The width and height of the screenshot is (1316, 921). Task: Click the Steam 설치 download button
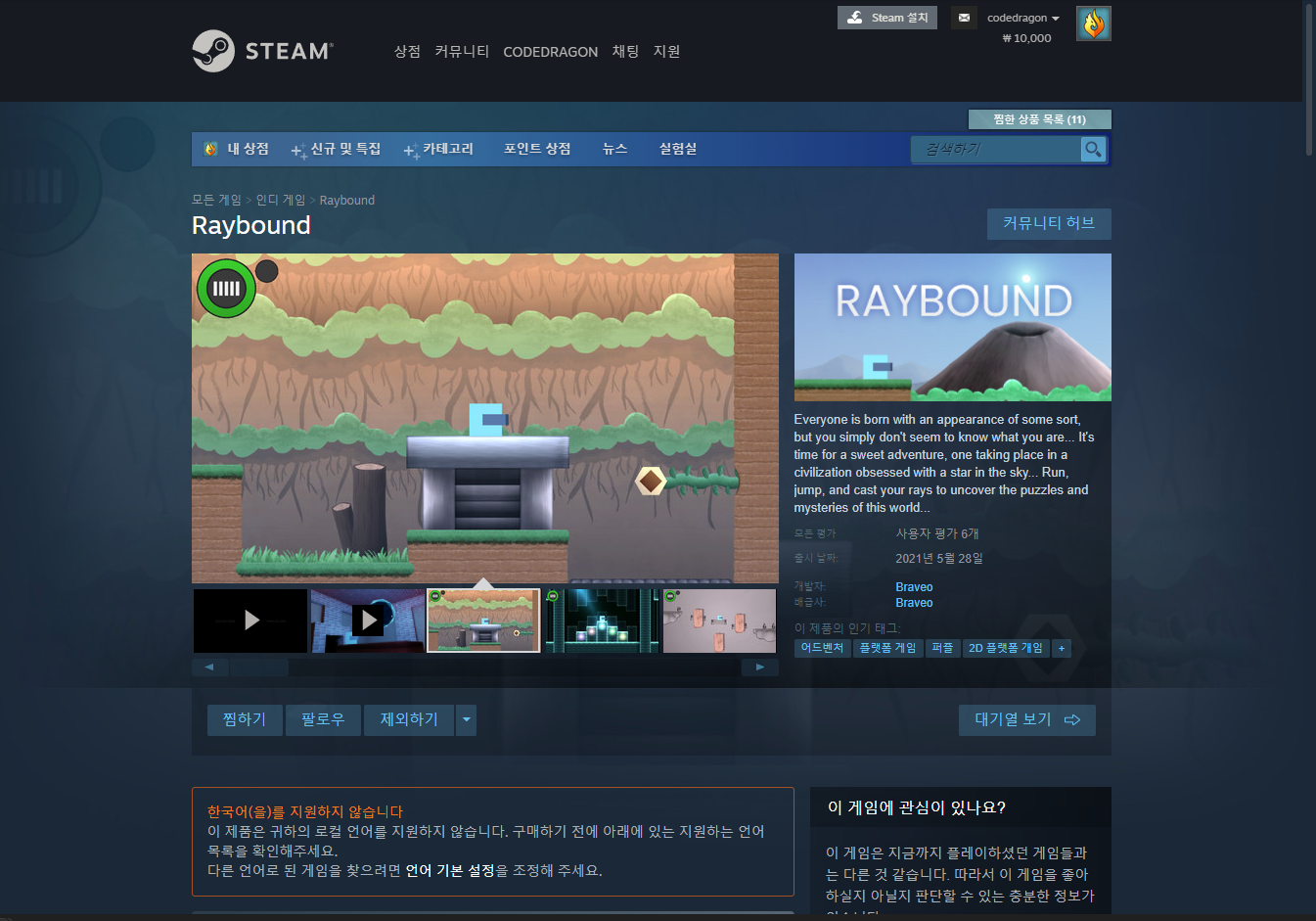tap(887, 18)
